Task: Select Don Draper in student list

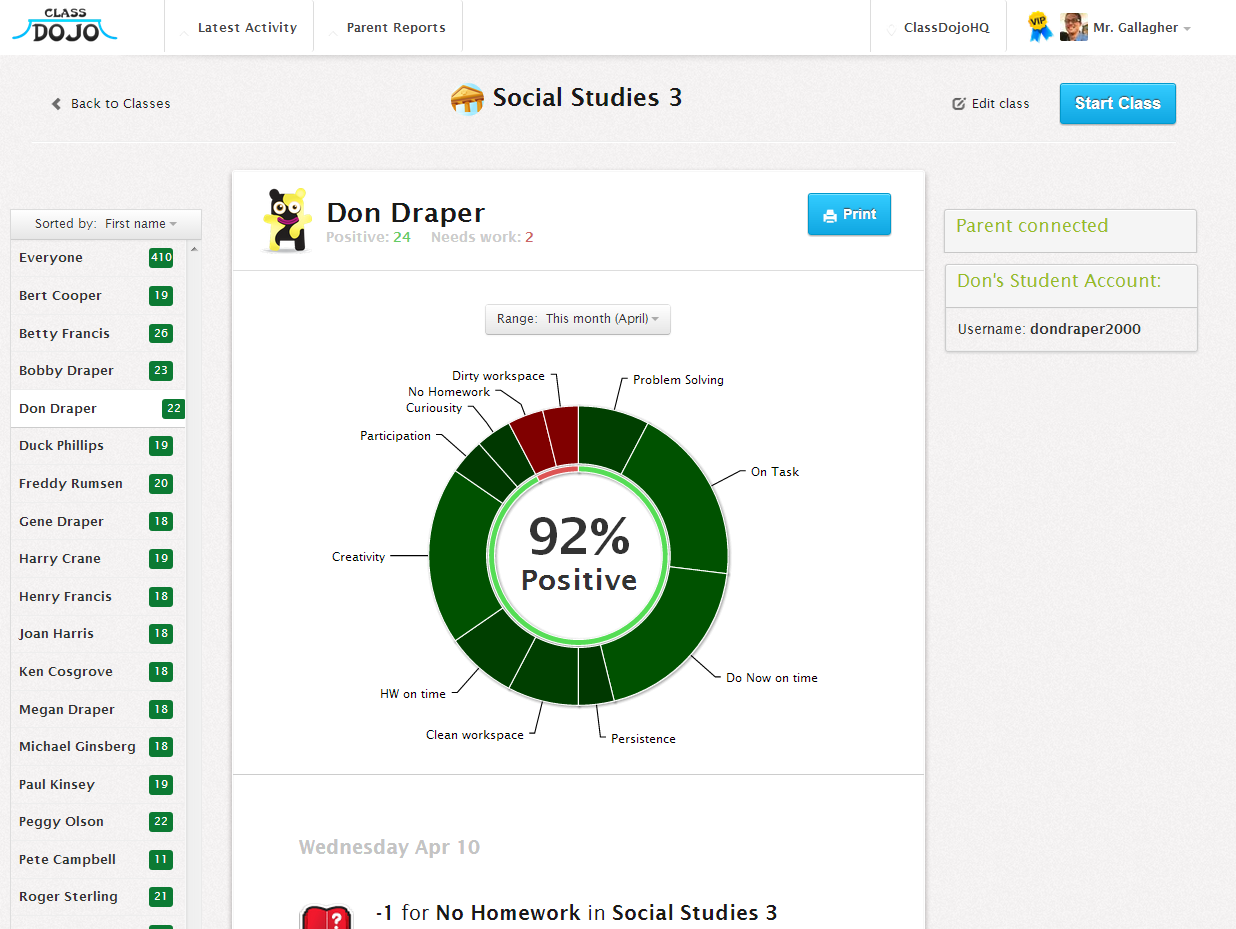Action: point(97,409)
